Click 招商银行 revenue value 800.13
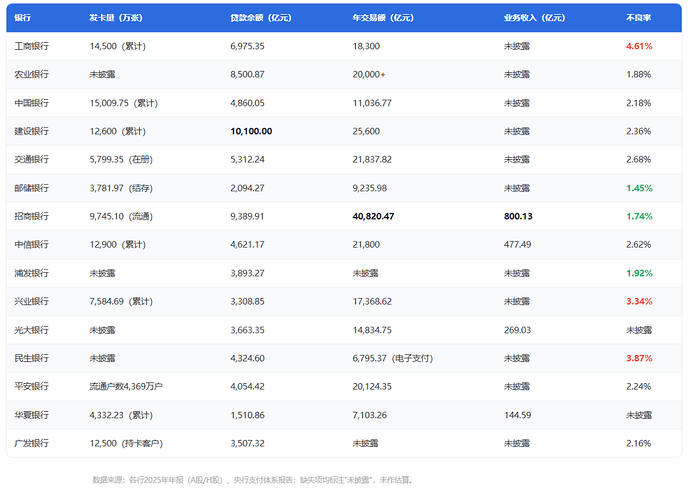 pyautogui.click(x=518, y=216)
